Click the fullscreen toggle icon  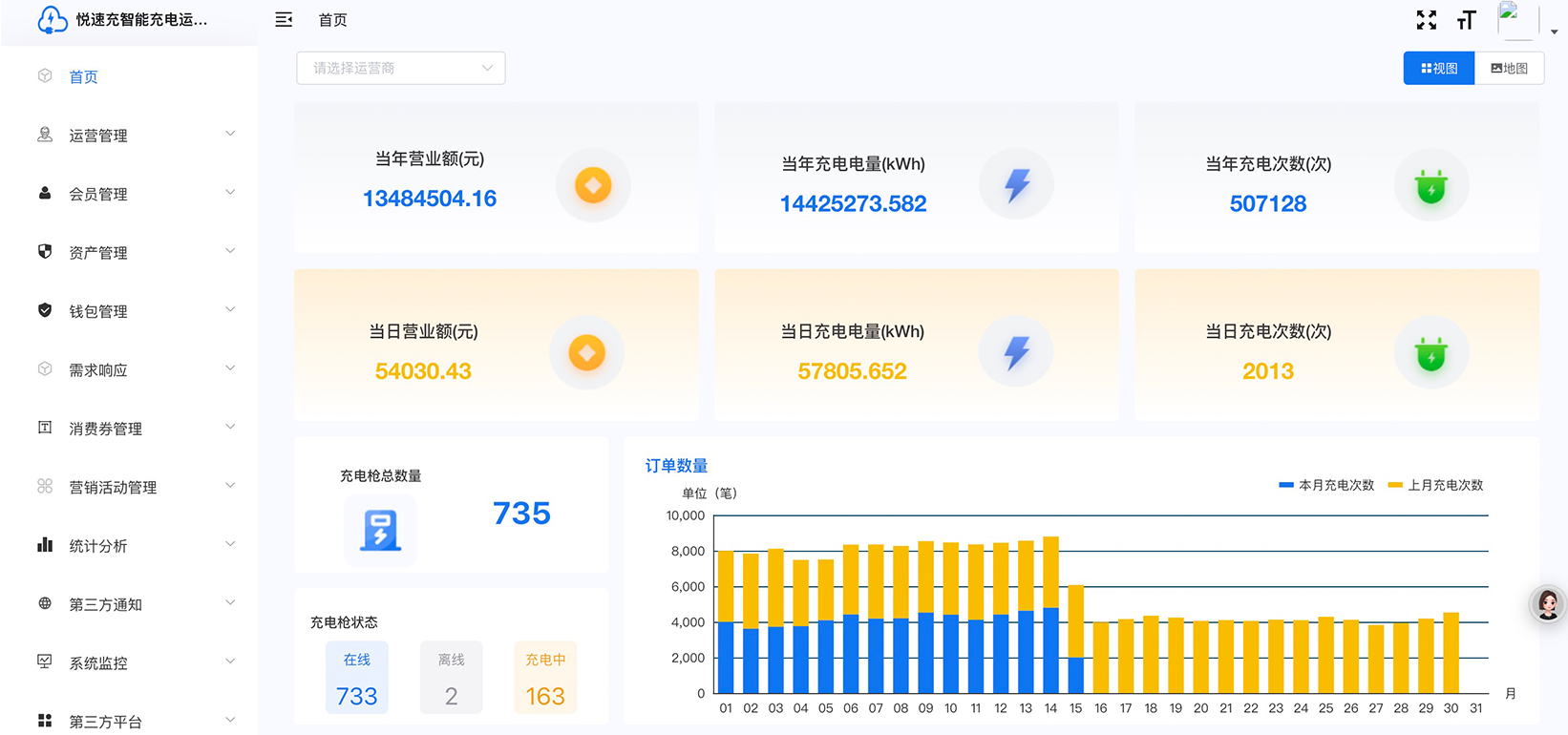[1426, 20]
